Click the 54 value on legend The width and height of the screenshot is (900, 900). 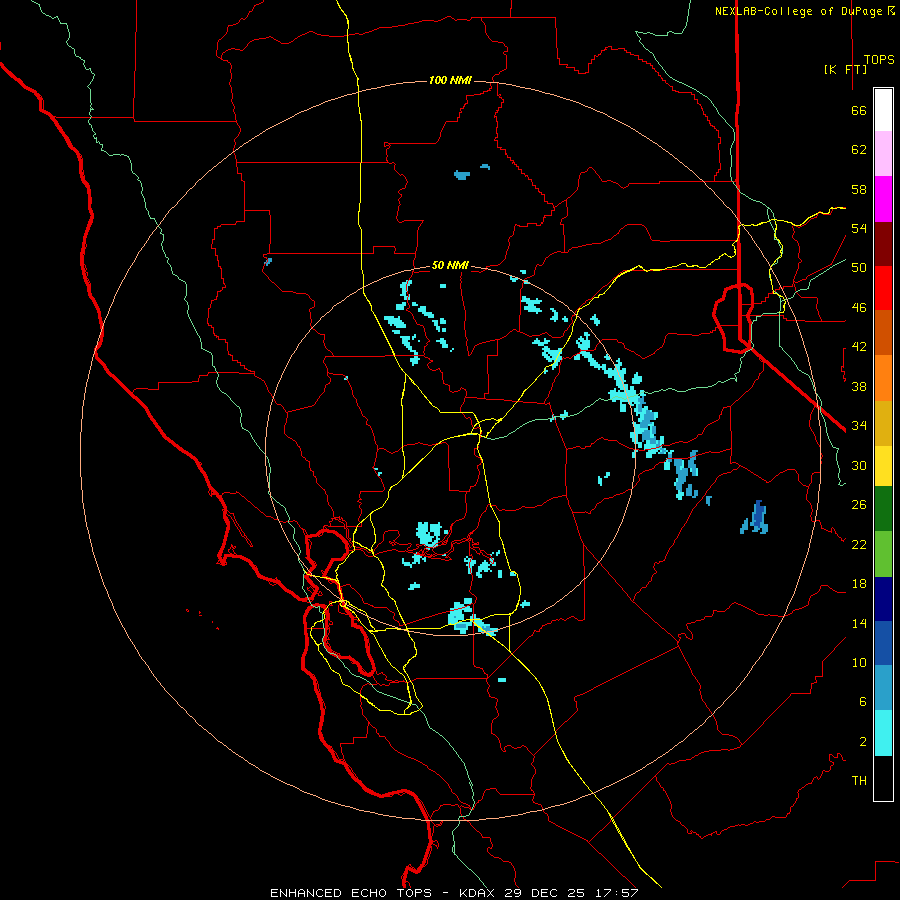859,228
